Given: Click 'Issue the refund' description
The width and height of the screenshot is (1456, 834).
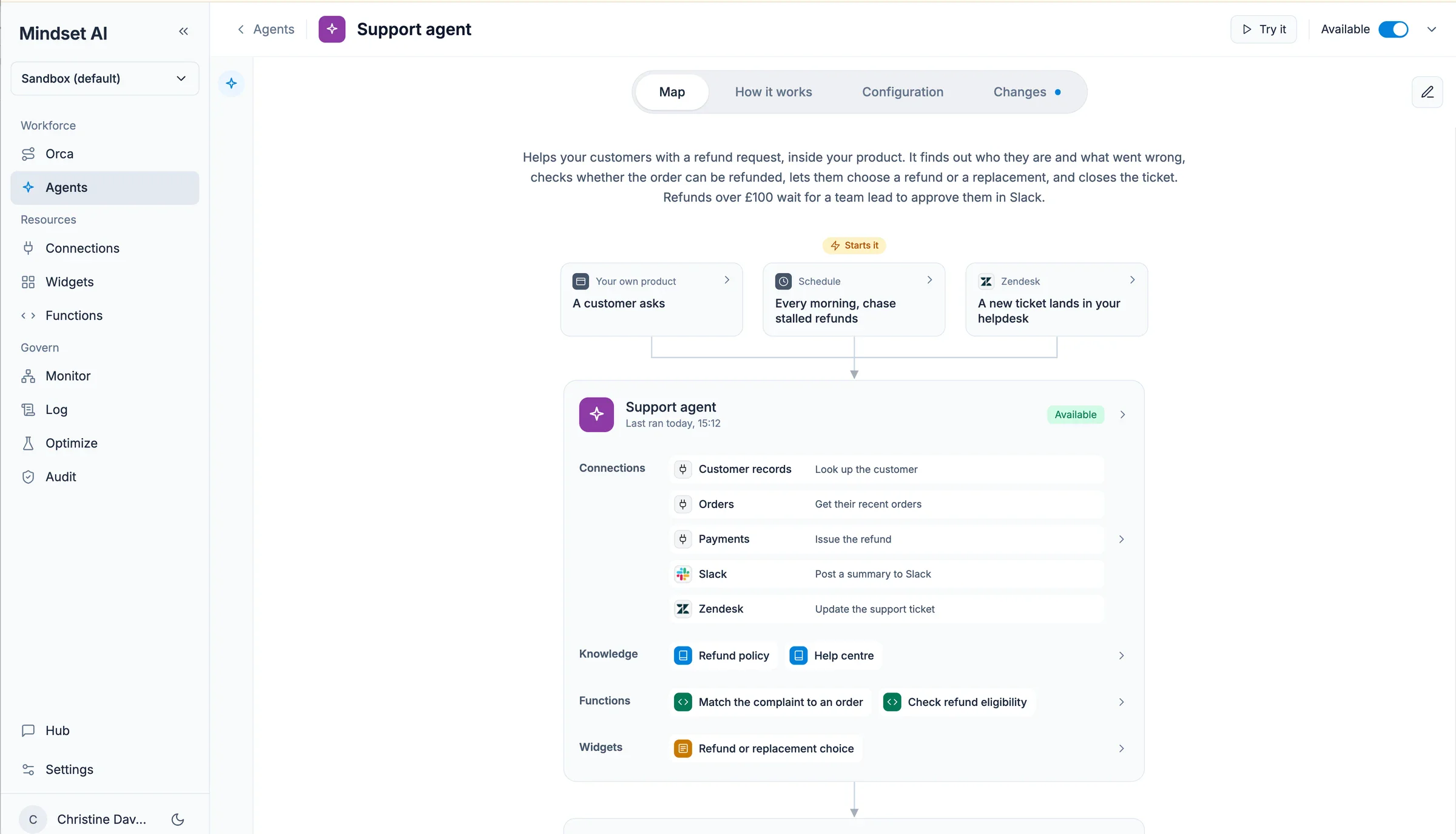Looking at the screenshot, I should click(853, 539).
